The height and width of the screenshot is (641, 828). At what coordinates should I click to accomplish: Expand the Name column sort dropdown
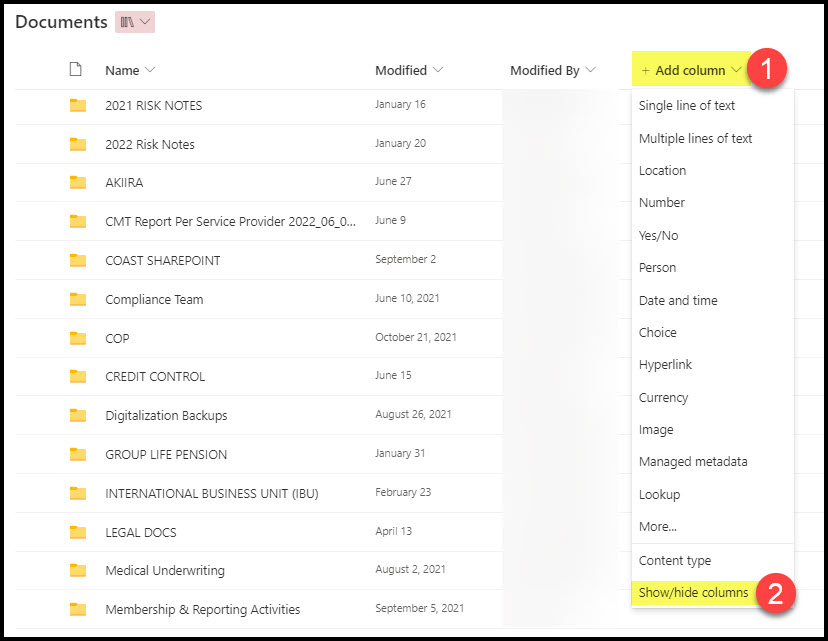coord(151,70)
